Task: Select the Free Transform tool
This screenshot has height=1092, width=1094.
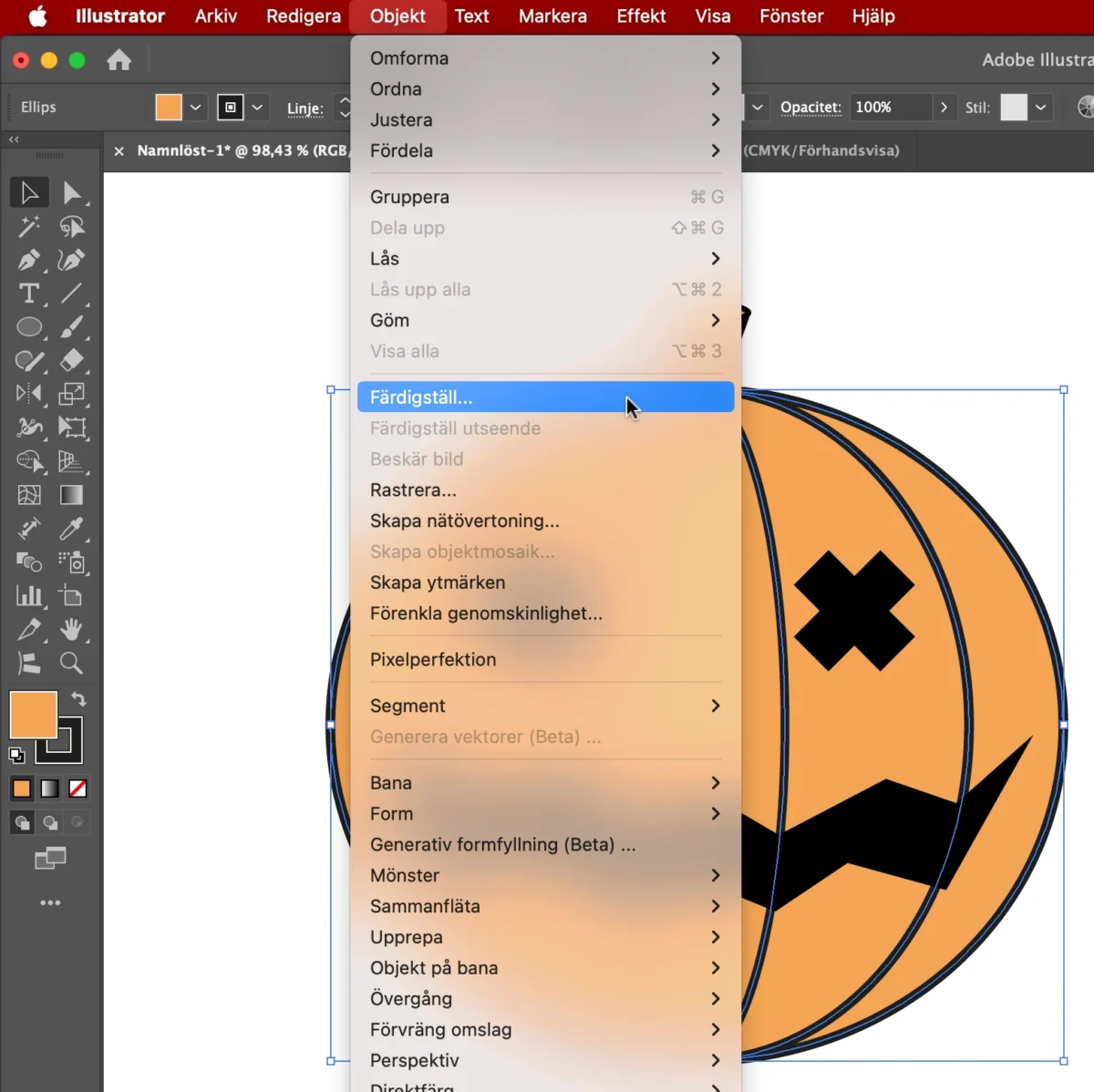Action: [x=72, y=428]
